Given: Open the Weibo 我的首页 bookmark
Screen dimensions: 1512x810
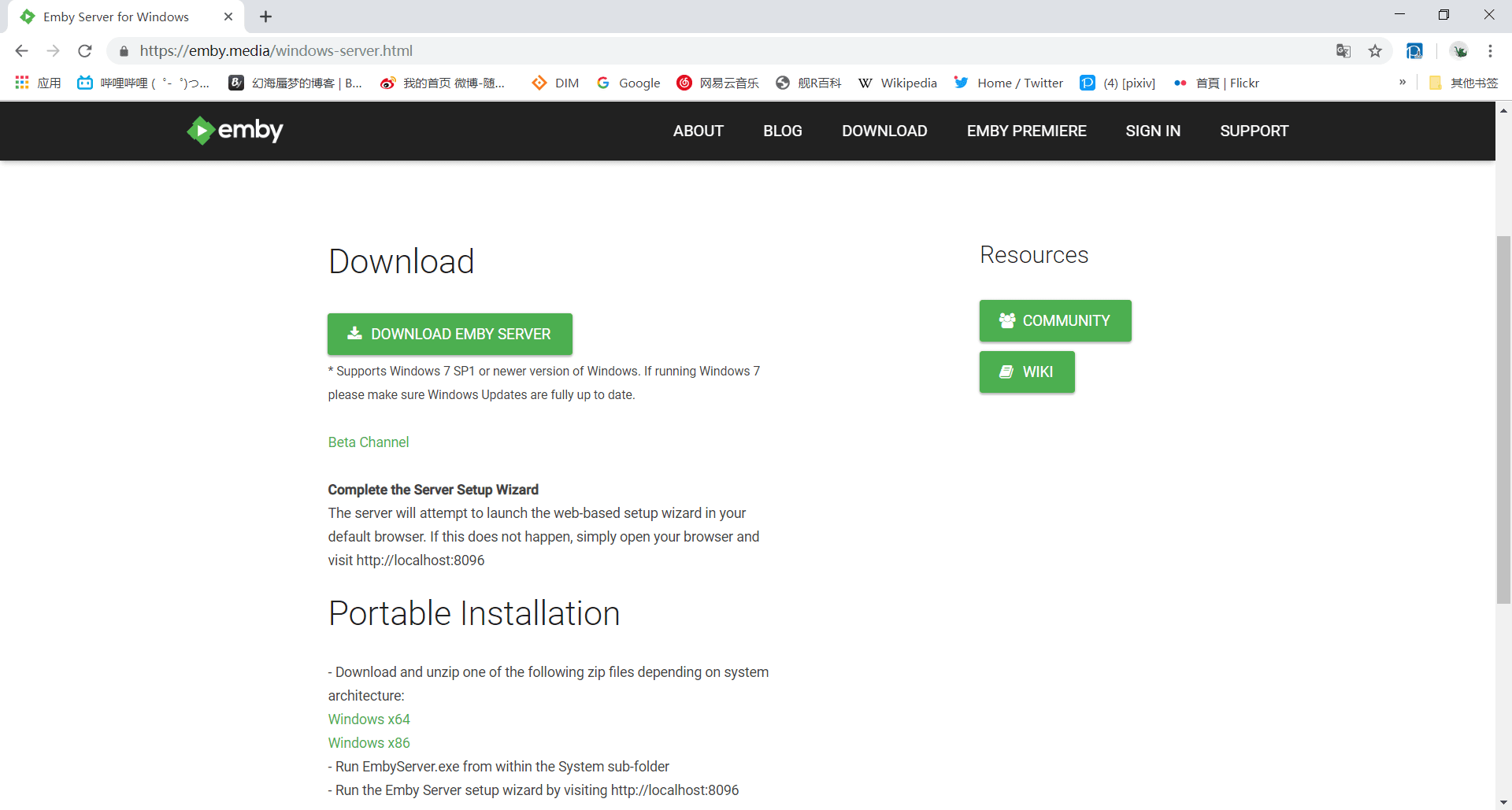Looking at the screenshot, I should click(x=443, y=83).
